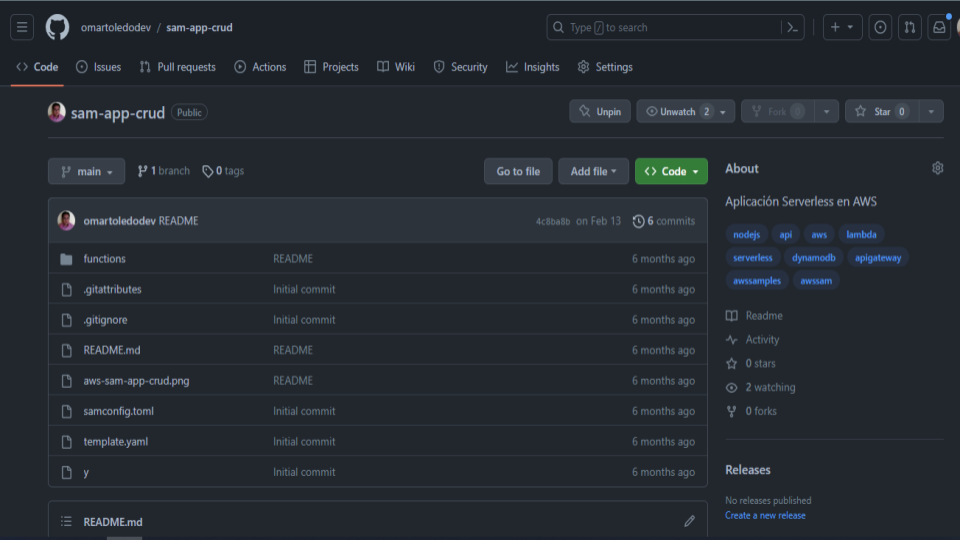The image size is (960, 540).
Task: Click the awssamples topic tag
Action: [x=757, y=281]
